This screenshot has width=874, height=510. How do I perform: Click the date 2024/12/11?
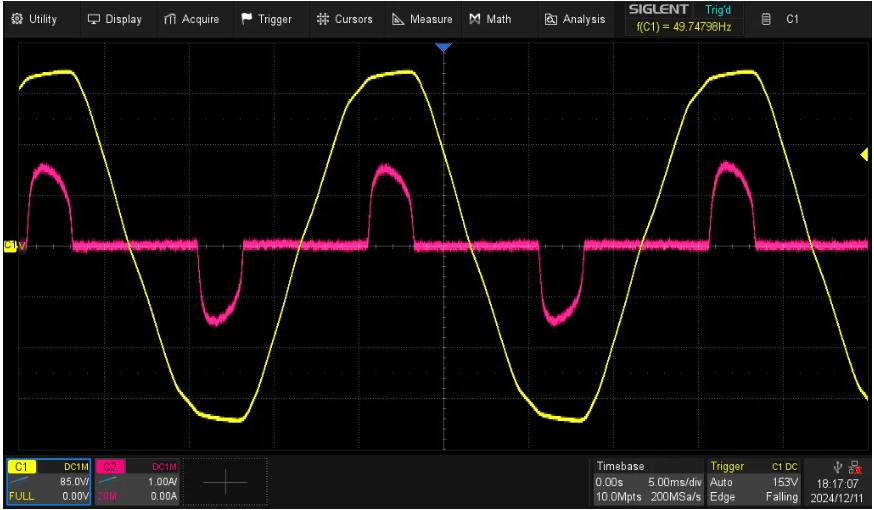(x=837, y=497)
